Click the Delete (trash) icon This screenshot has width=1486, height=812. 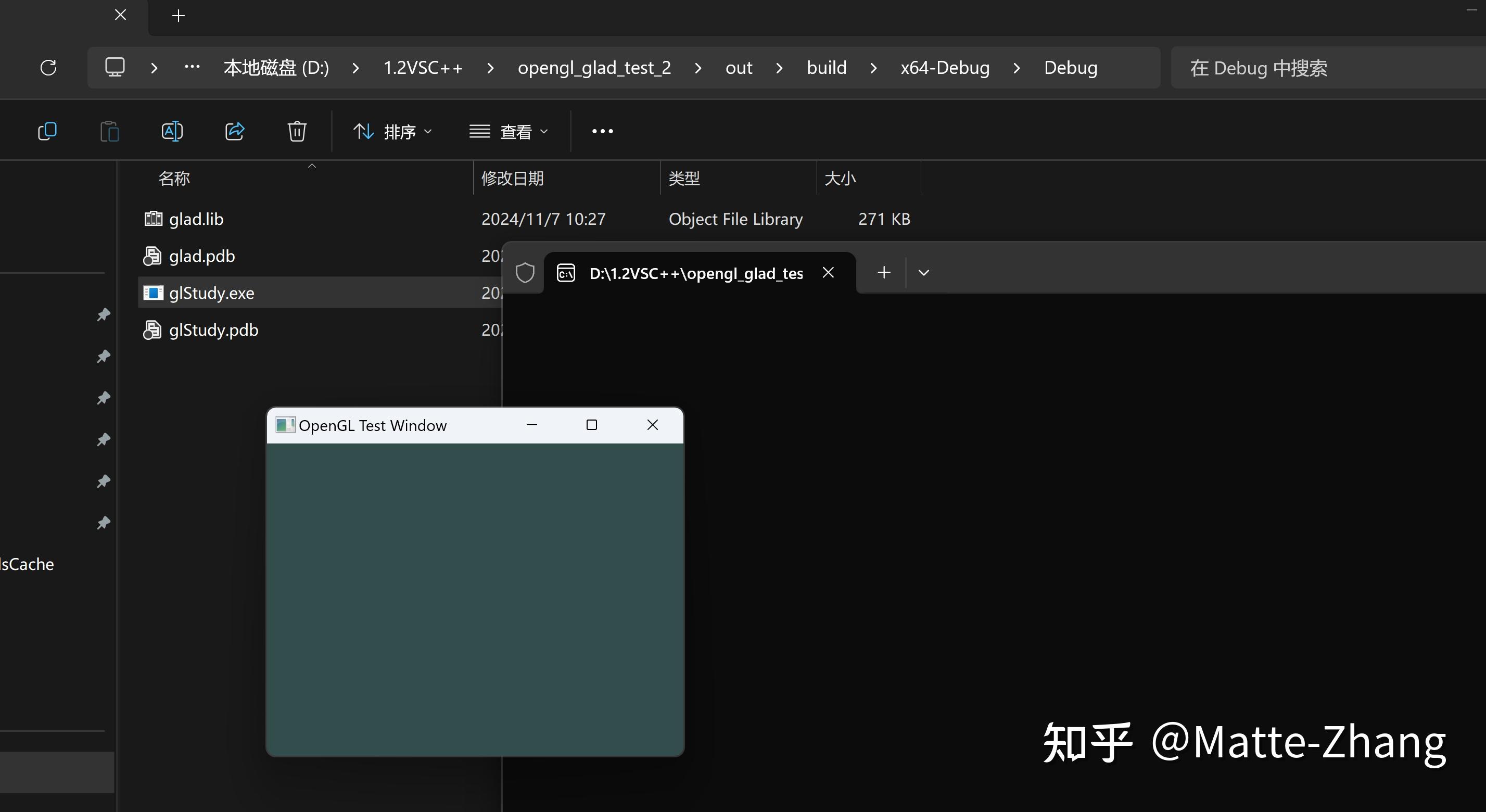[x=297, y=131]
